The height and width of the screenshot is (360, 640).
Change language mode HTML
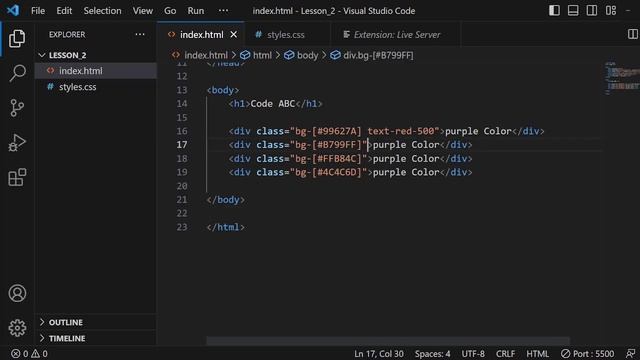[538, 353]
